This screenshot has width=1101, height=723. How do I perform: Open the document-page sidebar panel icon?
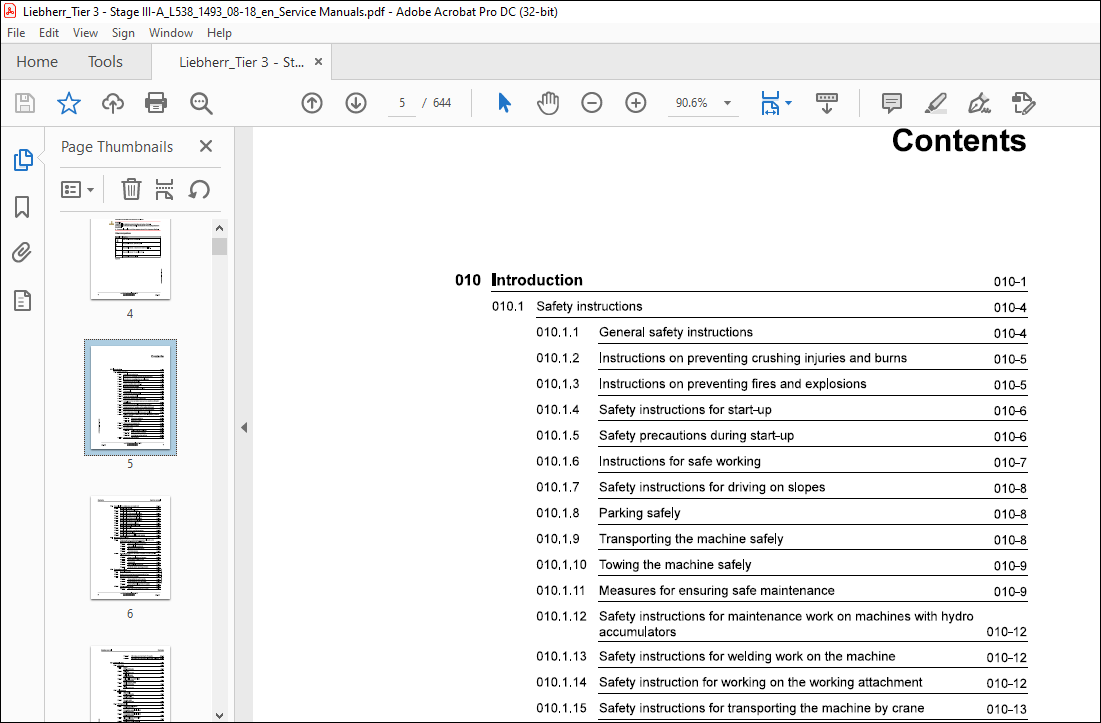22,300
